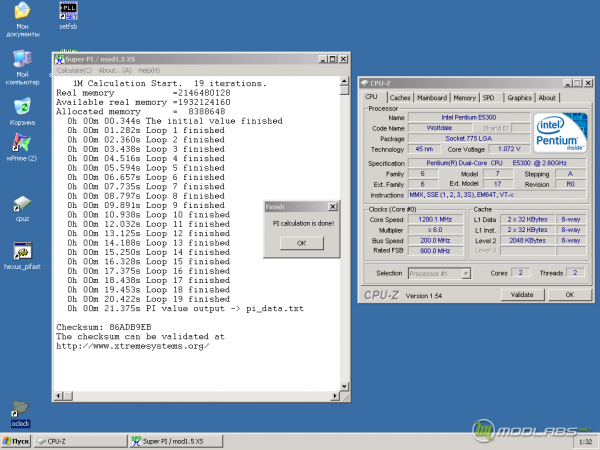Click the Package value Socket 775 LGA
This screenshot has width=600, height=450.
tap(469, 139)
